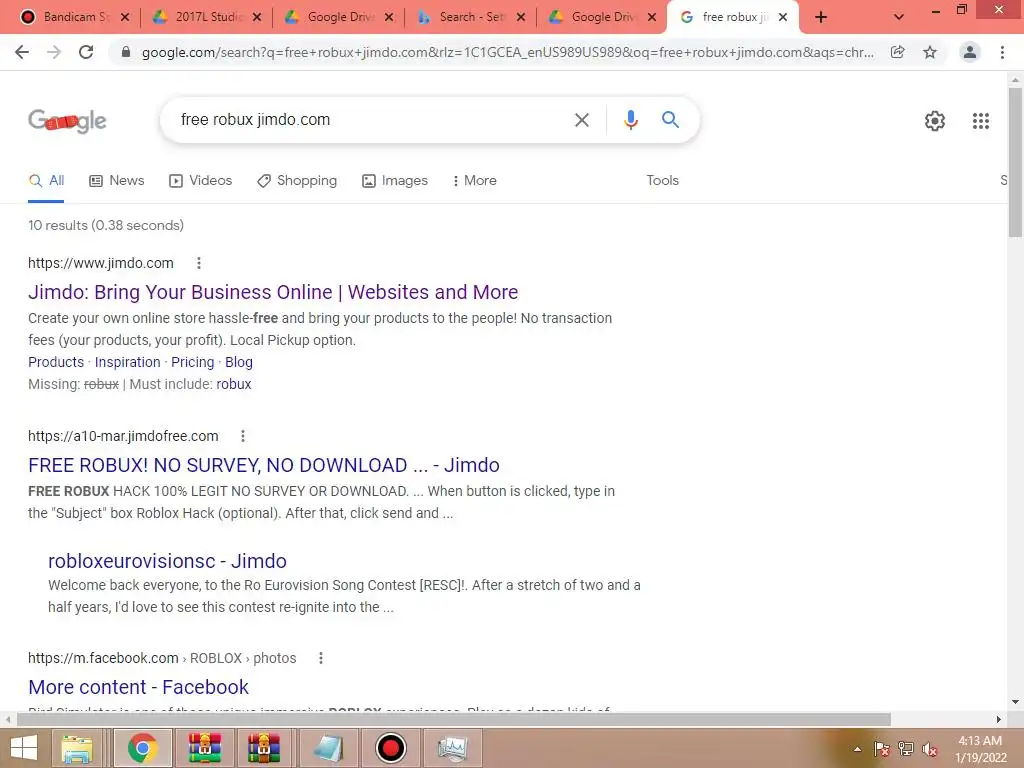Viewport: 1024px width, 768px height.
Task: Reload the current page
Action: (86, 52)
